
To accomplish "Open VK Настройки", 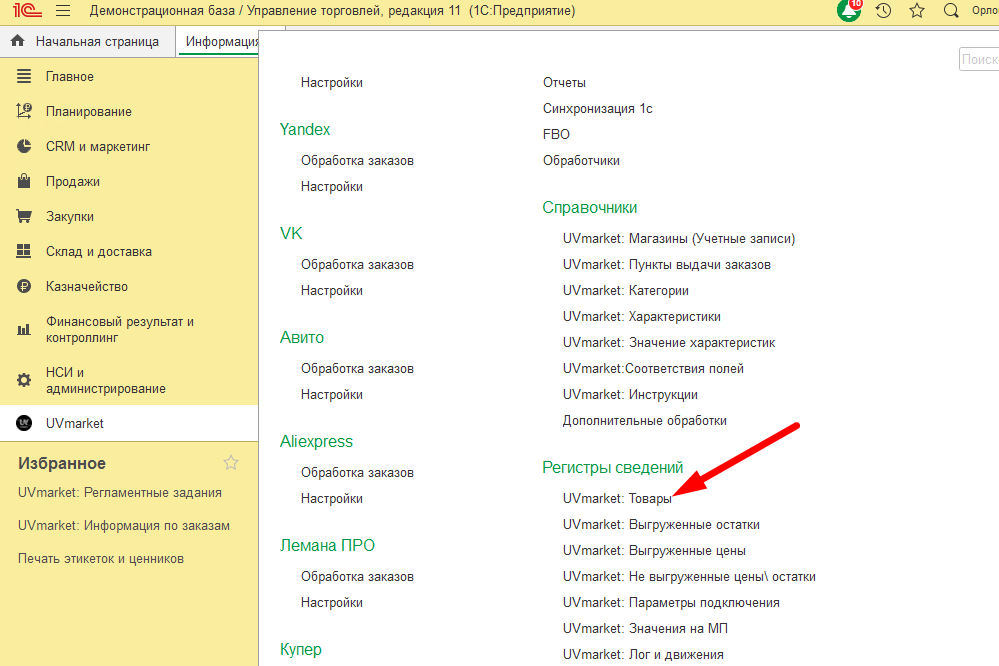I will [x=332, y=291].
